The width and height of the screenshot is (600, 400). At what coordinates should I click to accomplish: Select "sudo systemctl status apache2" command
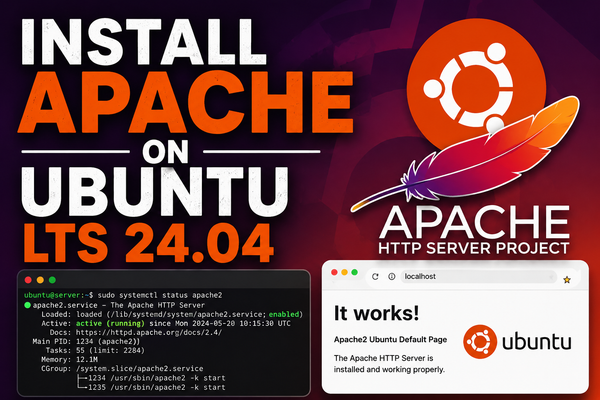point(160,295)
